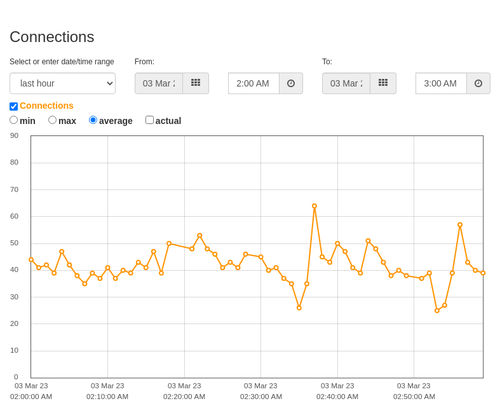This screenshot has width=500, height=403.
Task: Click the data point at 53 near 02:22
Action: tap(200, 236)
